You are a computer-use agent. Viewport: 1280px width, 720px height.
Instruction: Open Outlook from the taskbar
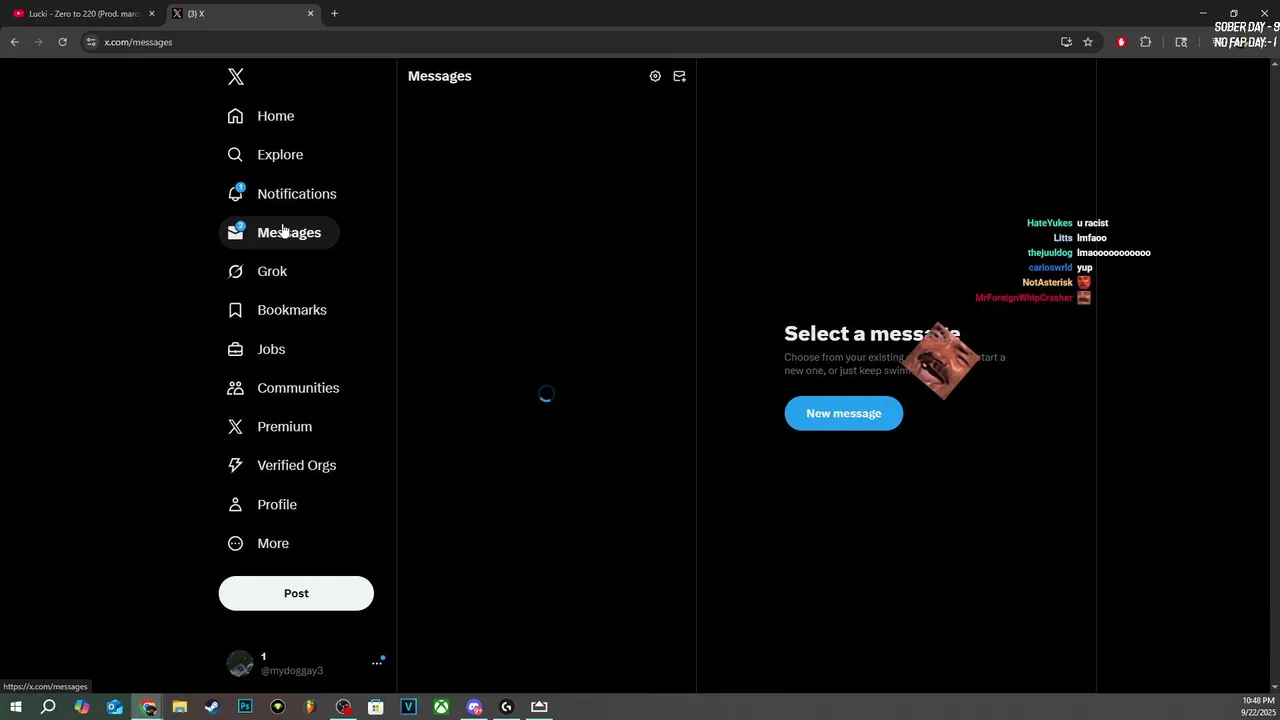(x=114, y=707)
